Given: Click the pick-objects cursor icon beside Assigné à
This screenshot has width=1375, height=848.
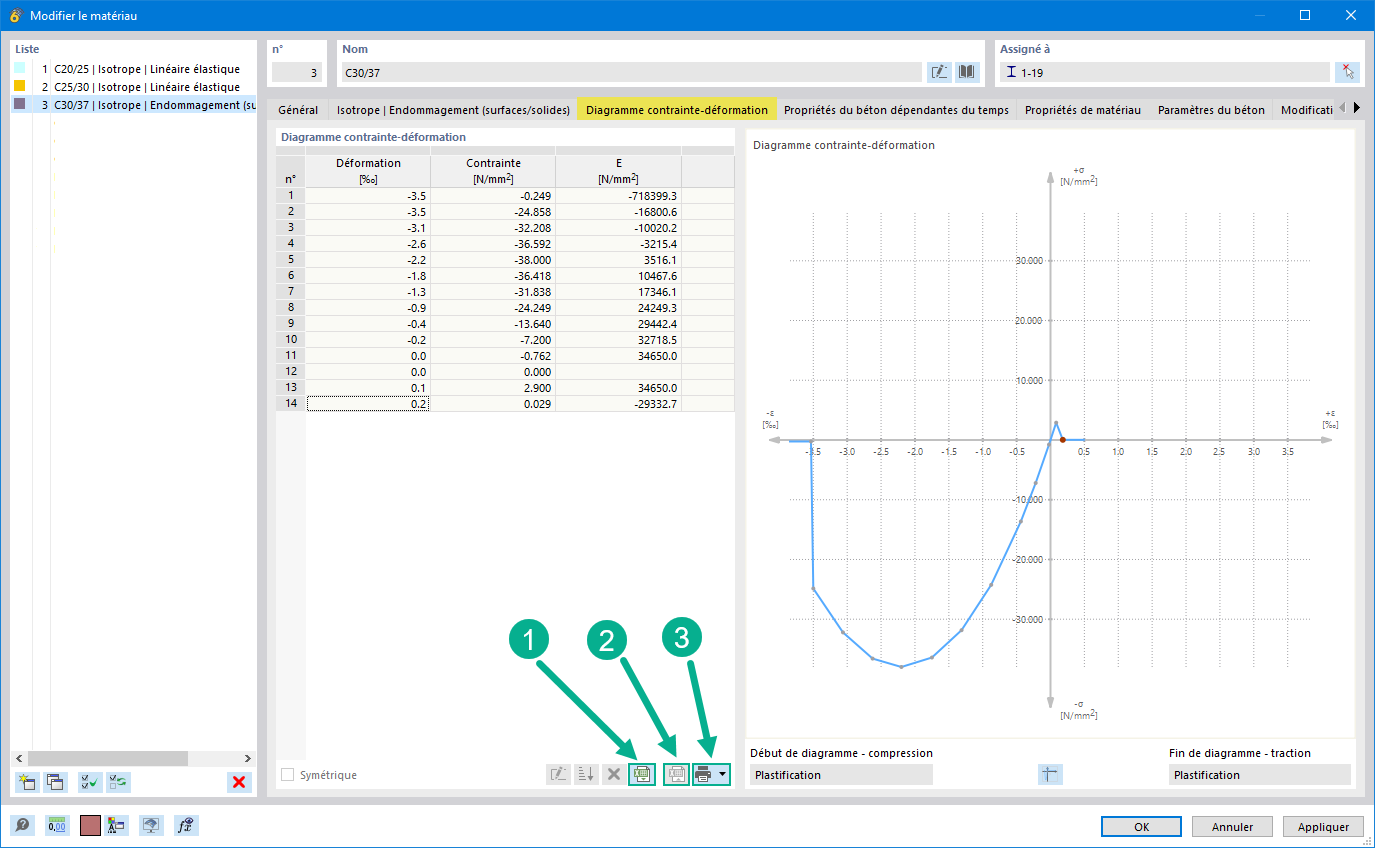Looking at the screenshot, I should (x=1347, y=72).
